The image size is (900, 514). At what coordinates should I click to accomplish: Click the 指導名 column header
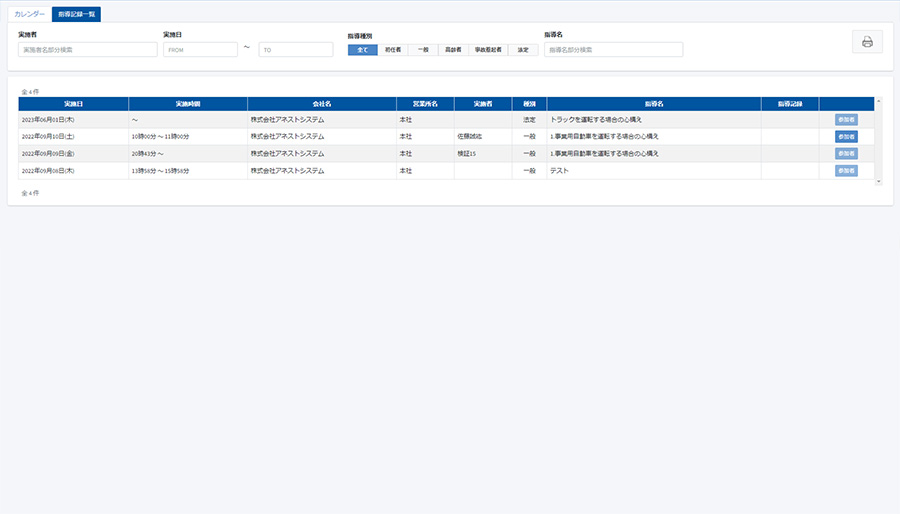click(654, 103)
